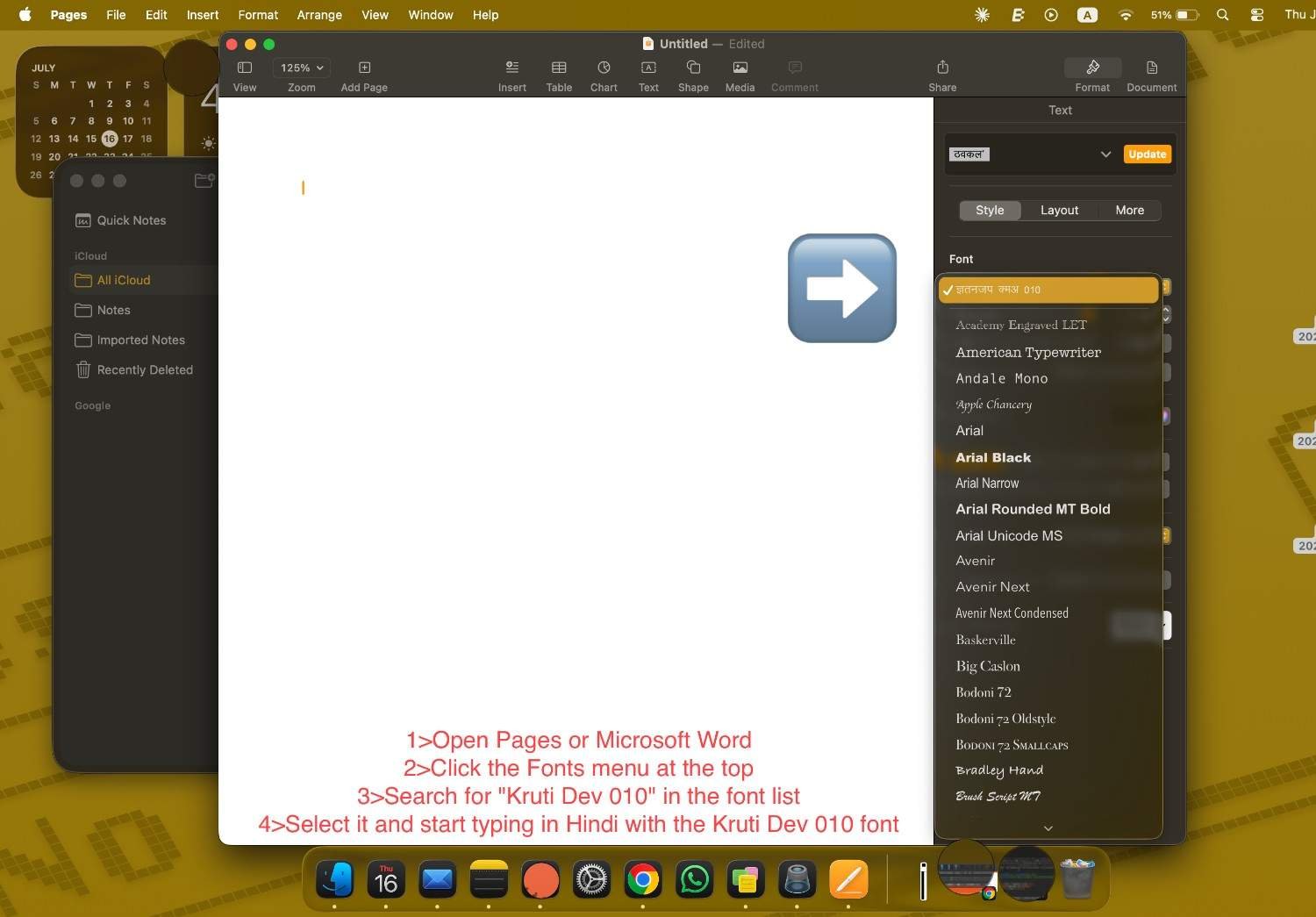1316x917 pixels.
Task: Open Spotlight search in menu bar
Action: [1222, 15]
